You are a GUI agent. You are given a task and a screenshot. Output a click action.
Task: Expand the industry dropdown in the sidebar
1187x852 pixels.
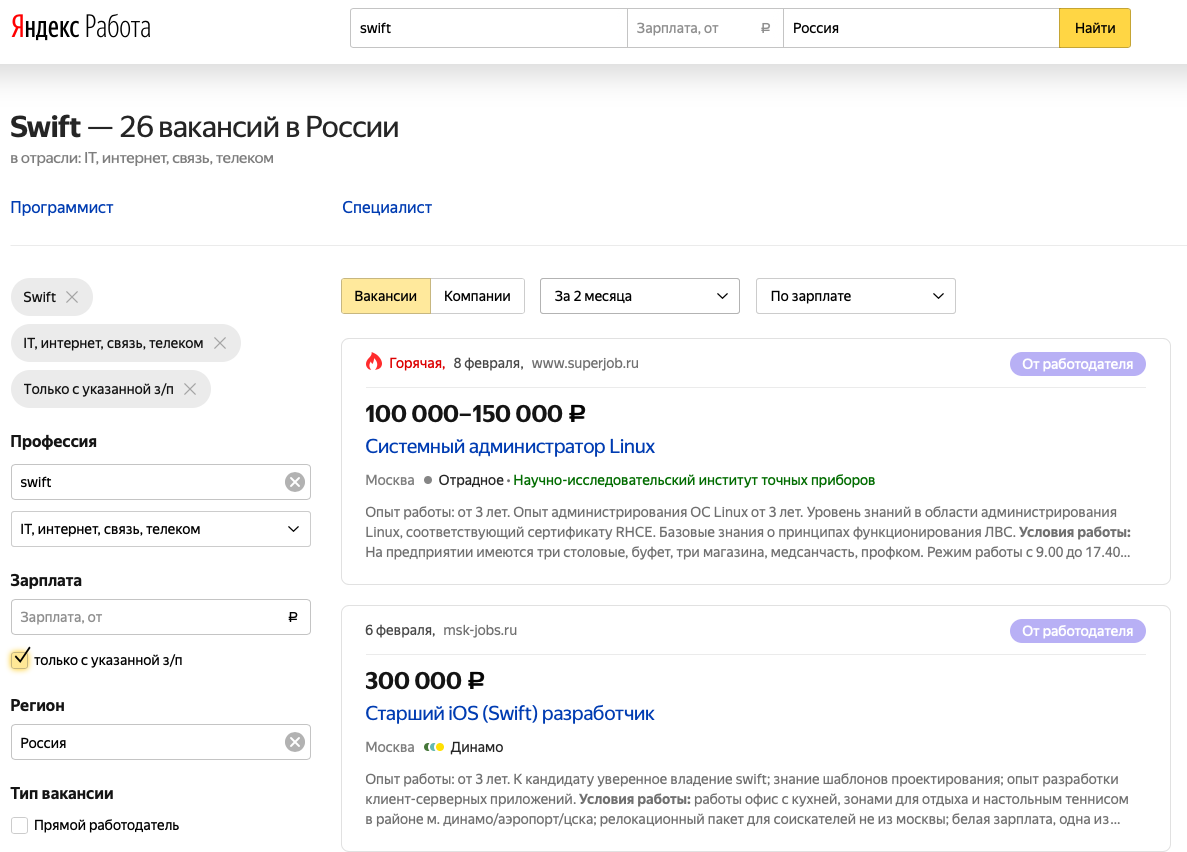tap(160, 529)
